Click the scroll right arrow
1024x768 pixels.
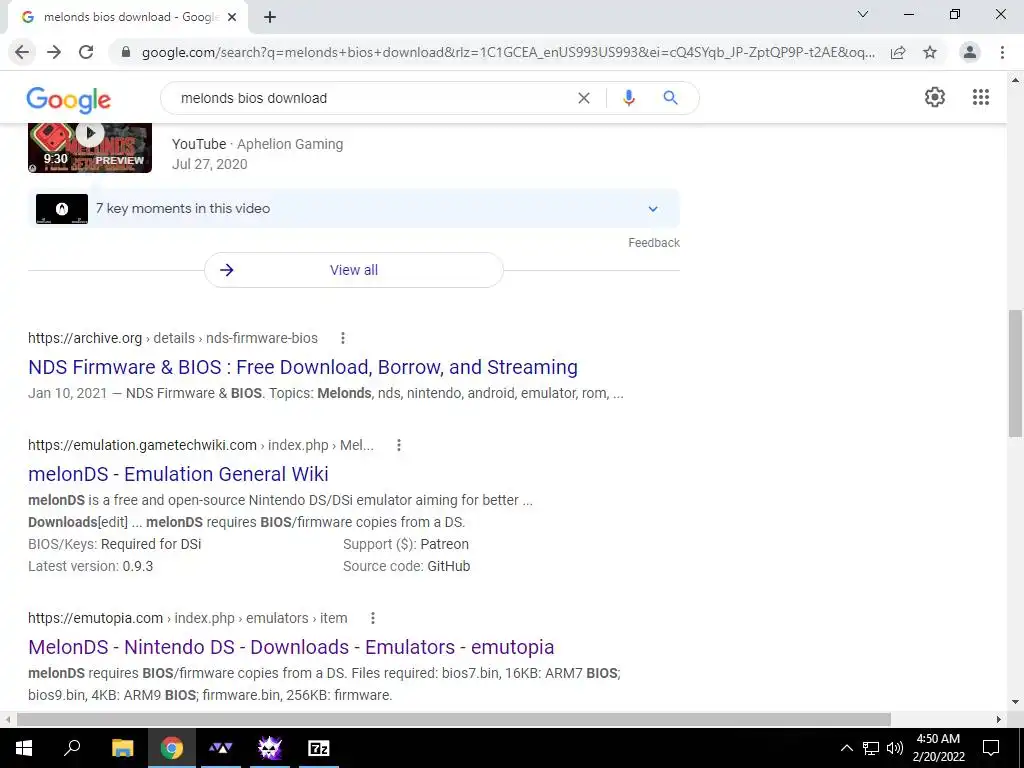999,719
